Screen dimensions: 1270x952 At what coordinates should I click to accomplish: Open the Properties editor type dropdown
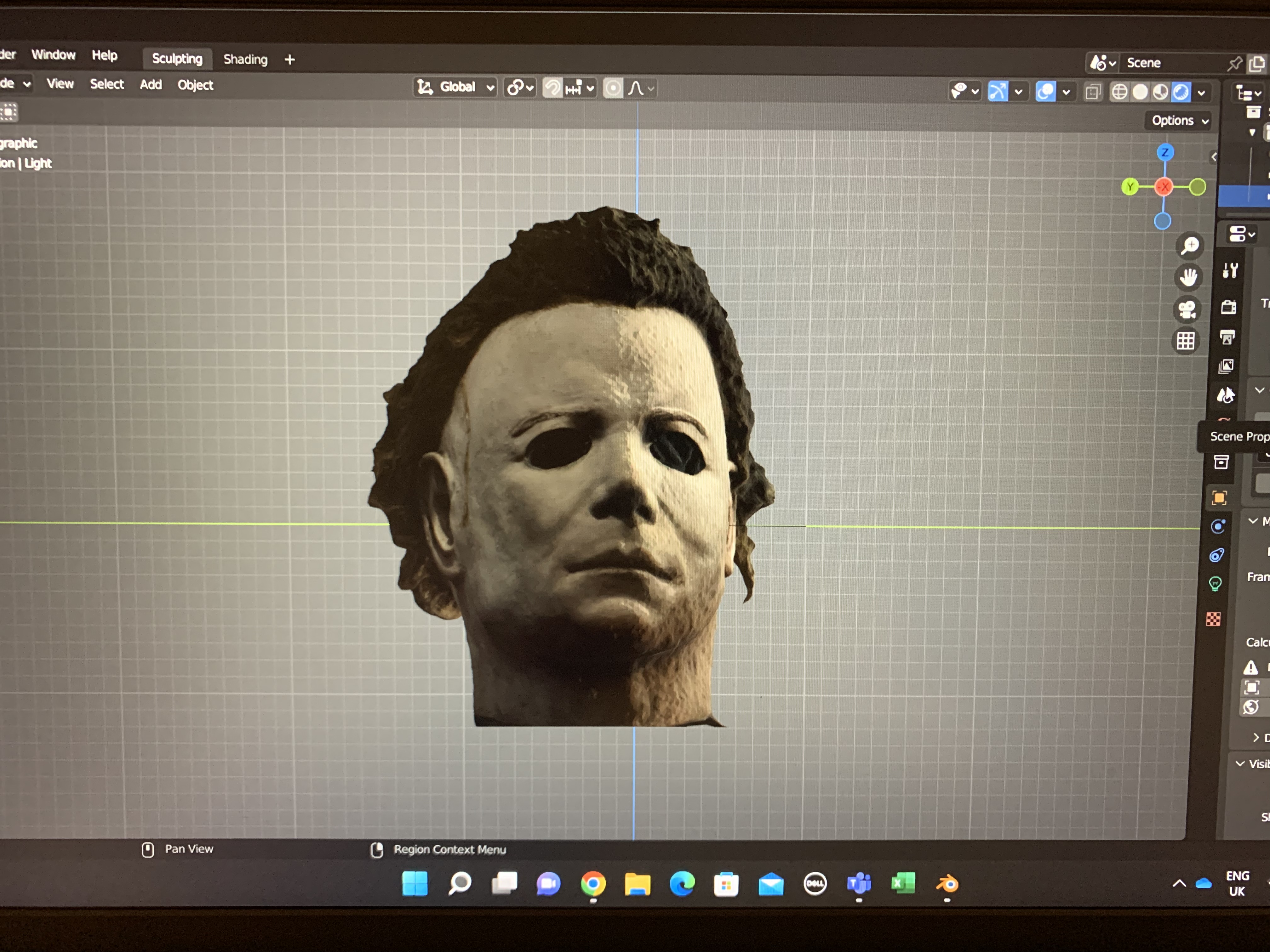pyautogui.click(x=1243, y=234)
